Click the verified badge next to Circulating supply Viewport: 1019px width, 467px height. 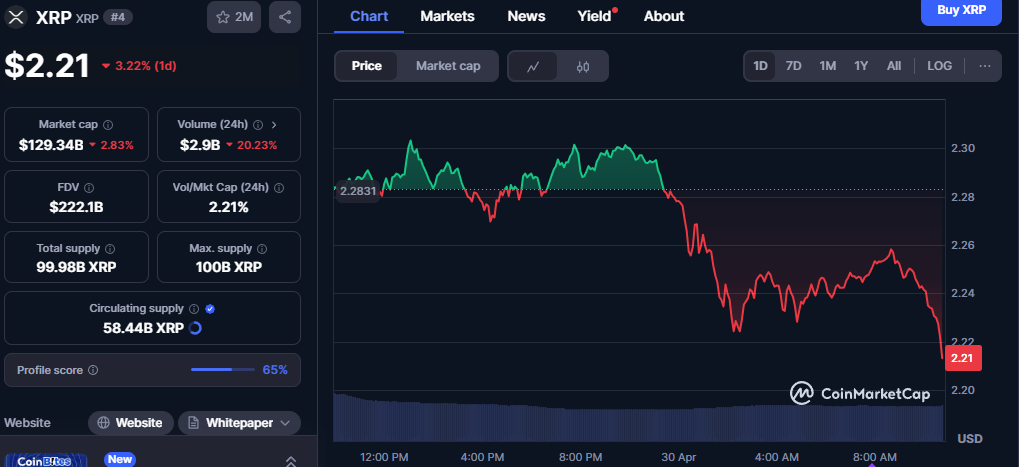[210, 309]
